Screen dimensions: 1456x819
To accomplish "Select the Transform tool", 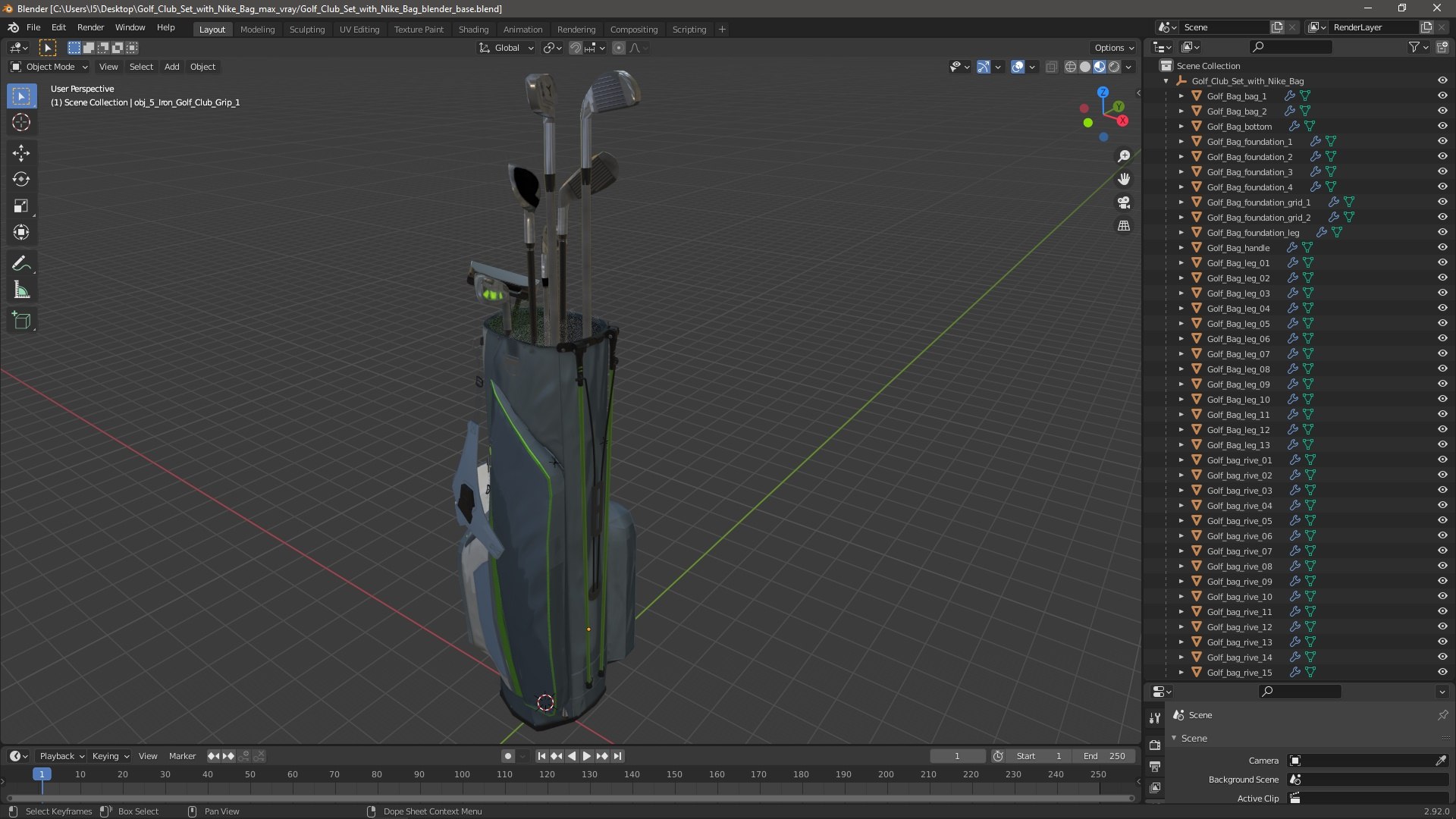I will [x=21, y=233].
